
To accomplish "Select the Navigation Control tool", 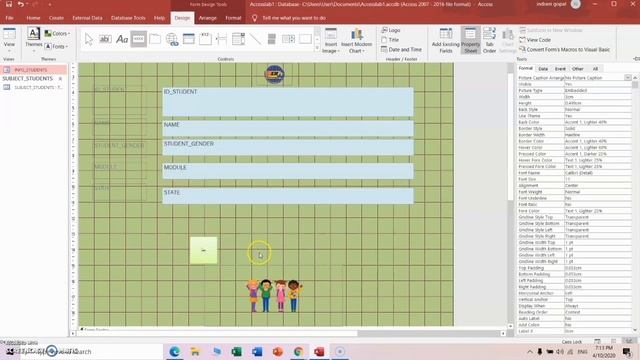I will tap(189, 39).
